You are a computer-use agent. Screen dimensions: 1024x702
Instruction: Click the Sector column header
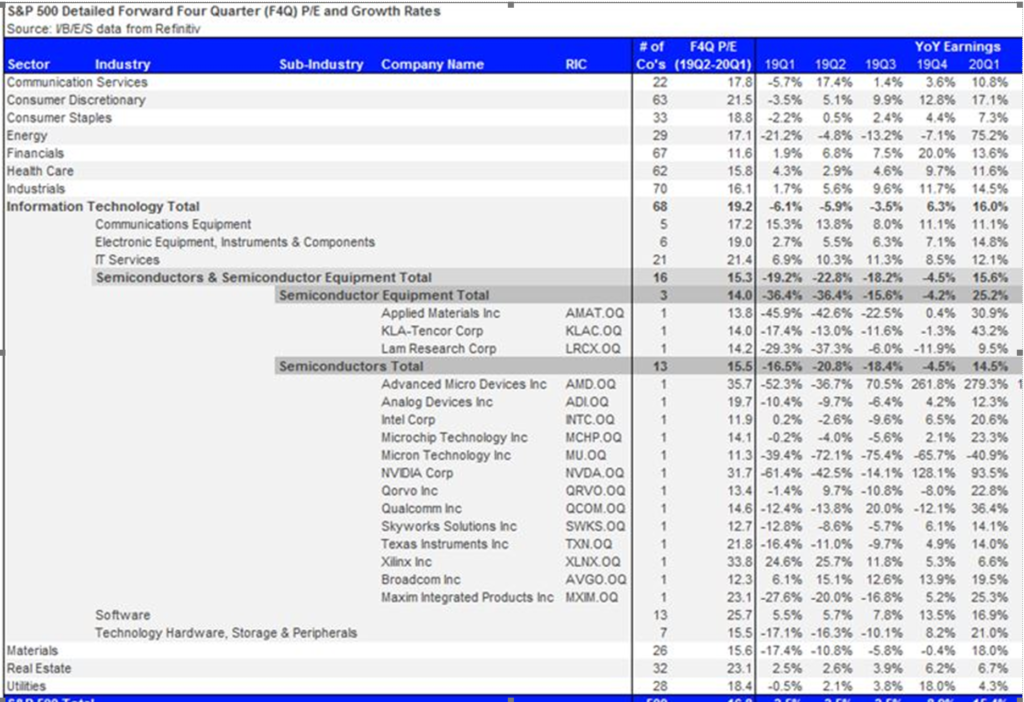tap(28, 64)
